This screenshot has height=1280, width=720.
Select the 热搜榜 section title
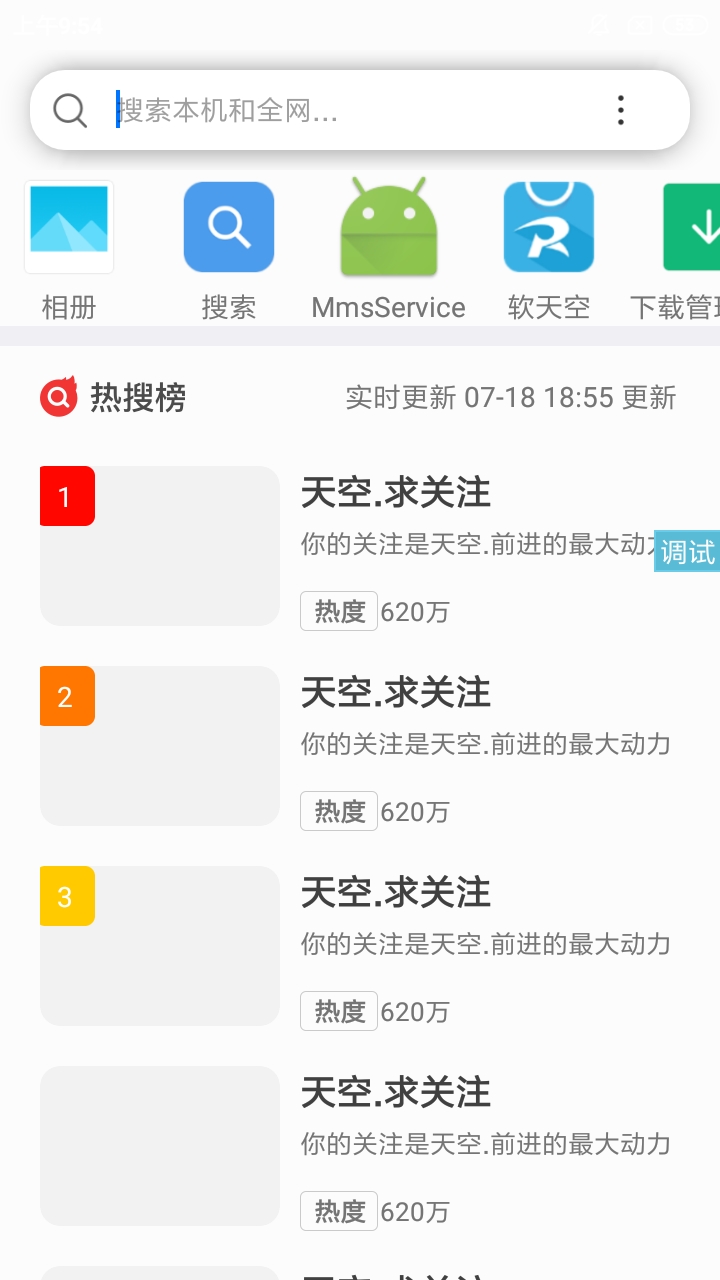click(138, 398)
